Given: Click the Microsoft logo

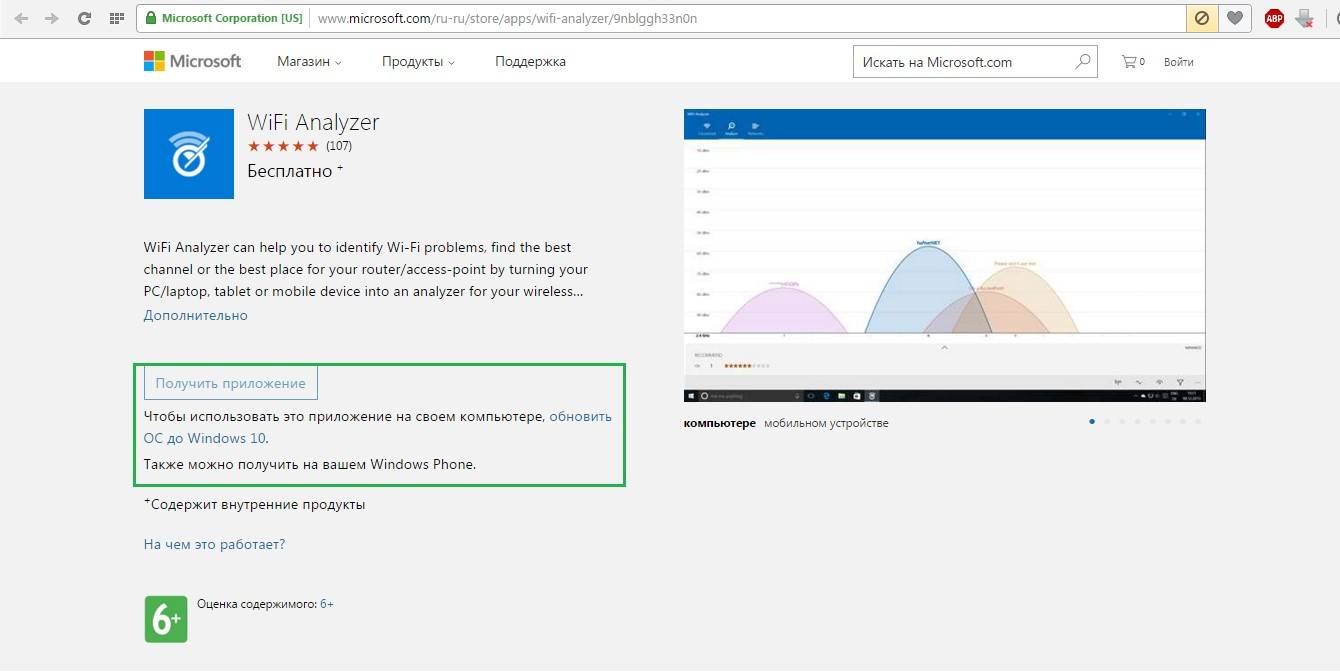Looking at the screenshot, I should [192, 61].
